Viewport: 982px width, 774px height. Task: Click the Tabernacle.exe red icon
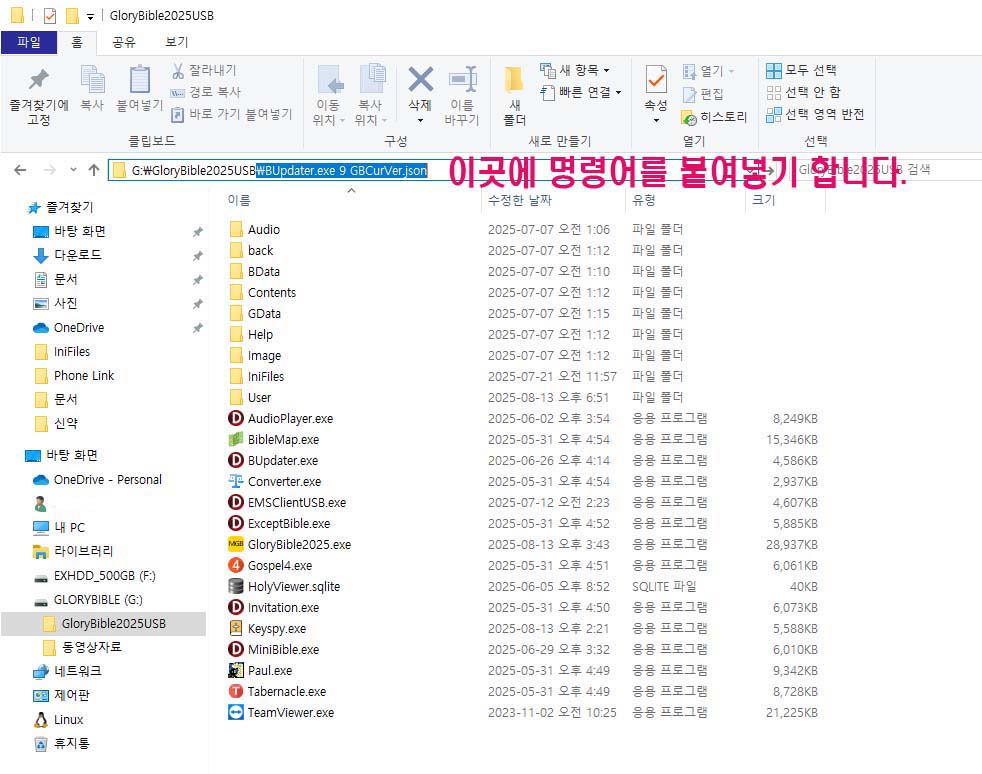235,691
